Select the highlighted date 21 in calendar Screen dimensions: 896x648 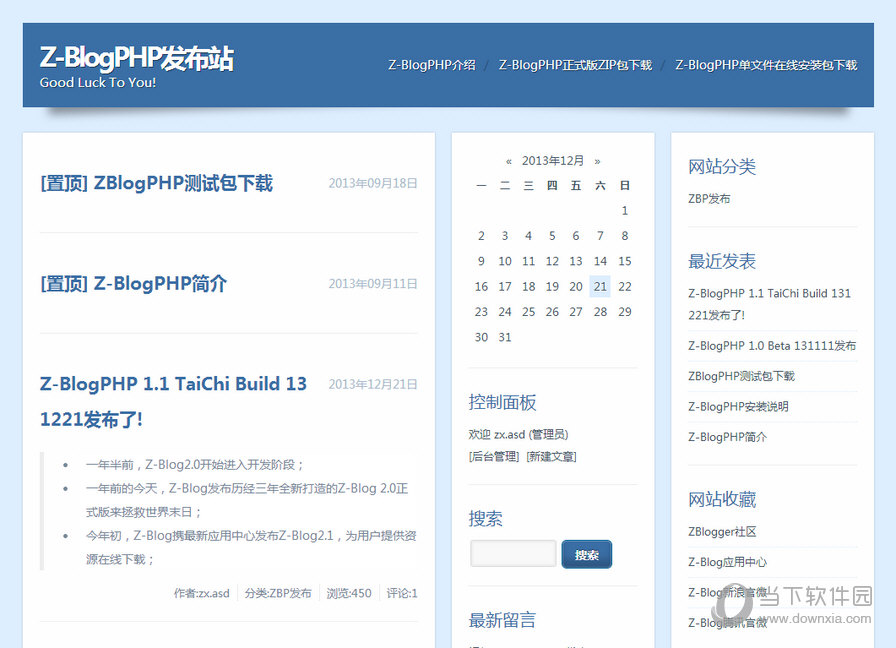(600, 286)
